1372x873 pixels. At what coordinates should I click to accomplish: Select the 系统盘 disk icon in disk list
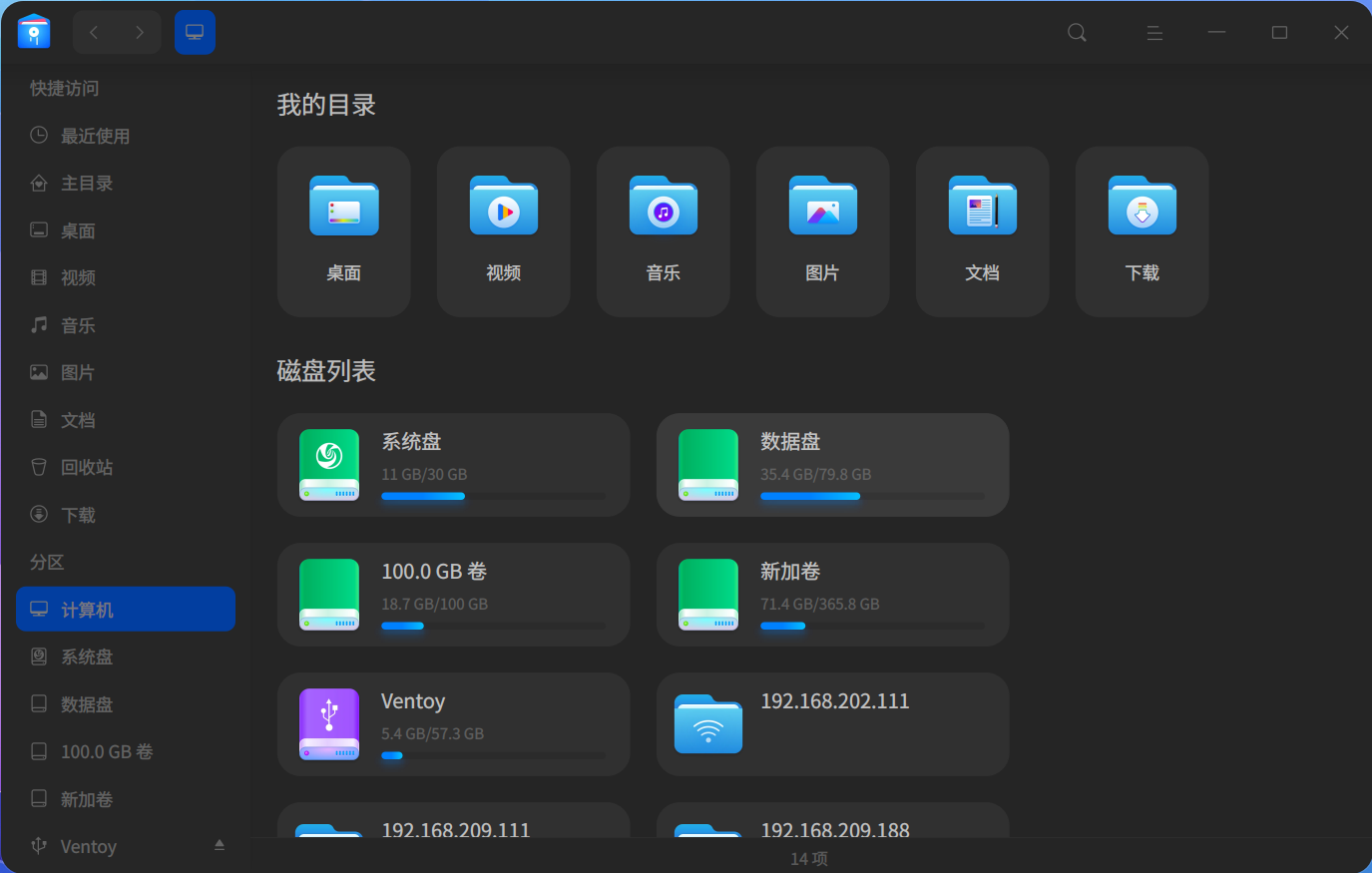coord(329,465)
